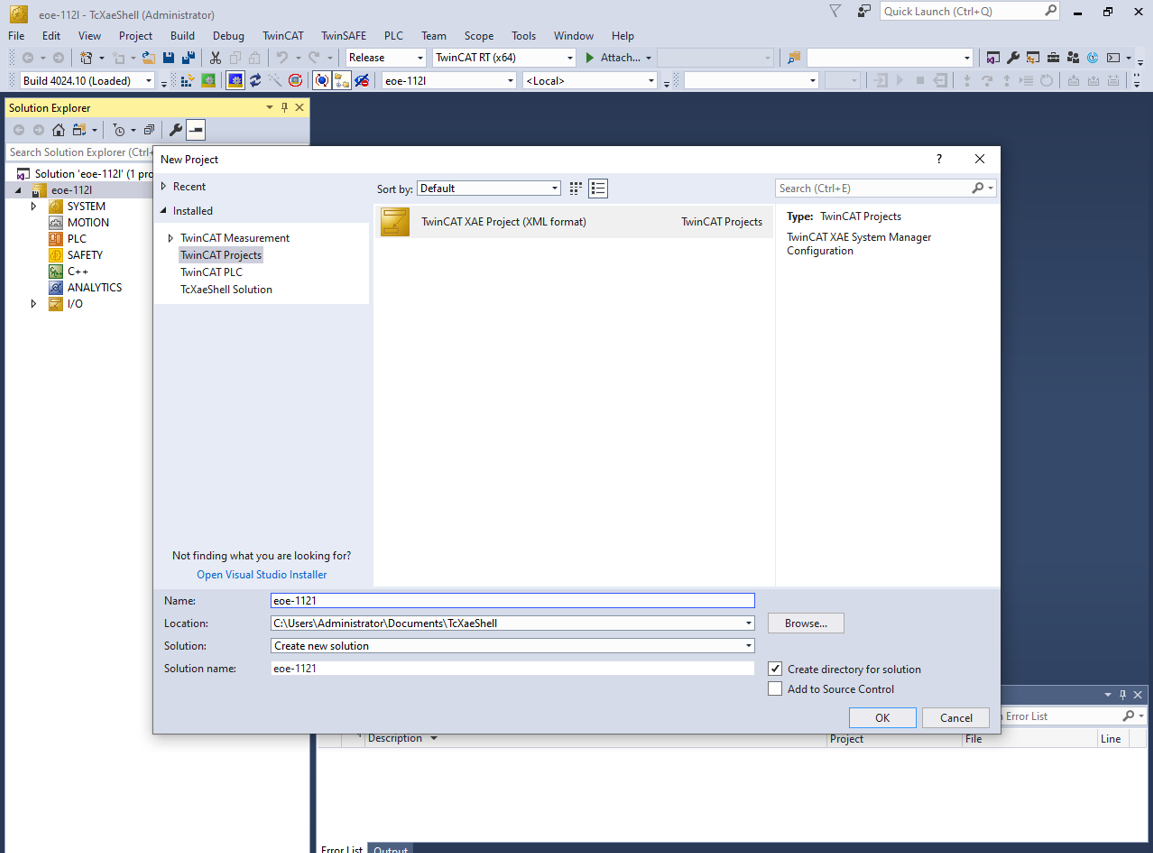Enable Add to Source Control checkbox
Image resolution: width=1153 pixels, height=853 pixels.
775,689
